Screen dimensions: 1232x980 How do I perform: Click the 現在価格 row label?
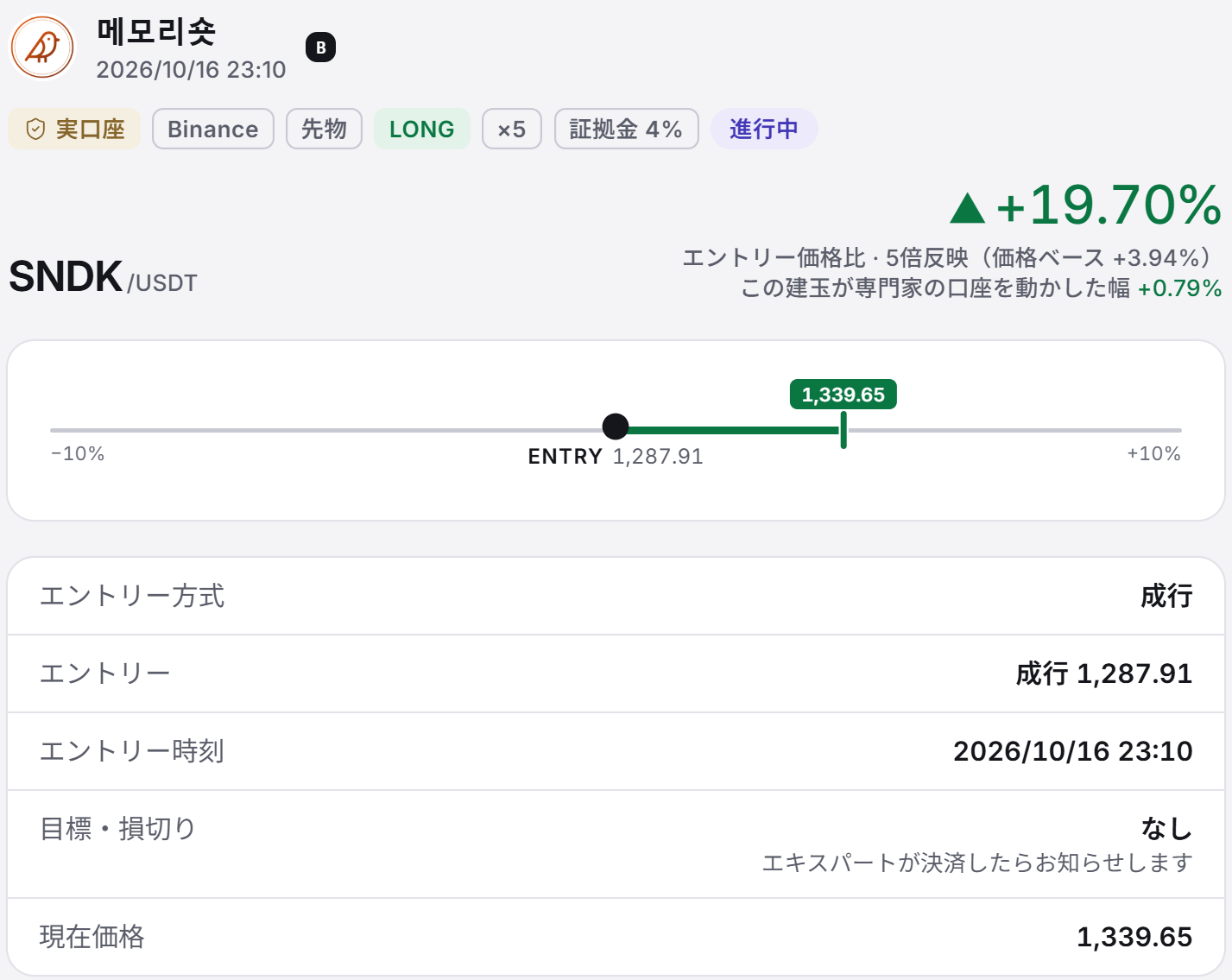[92, 936]
